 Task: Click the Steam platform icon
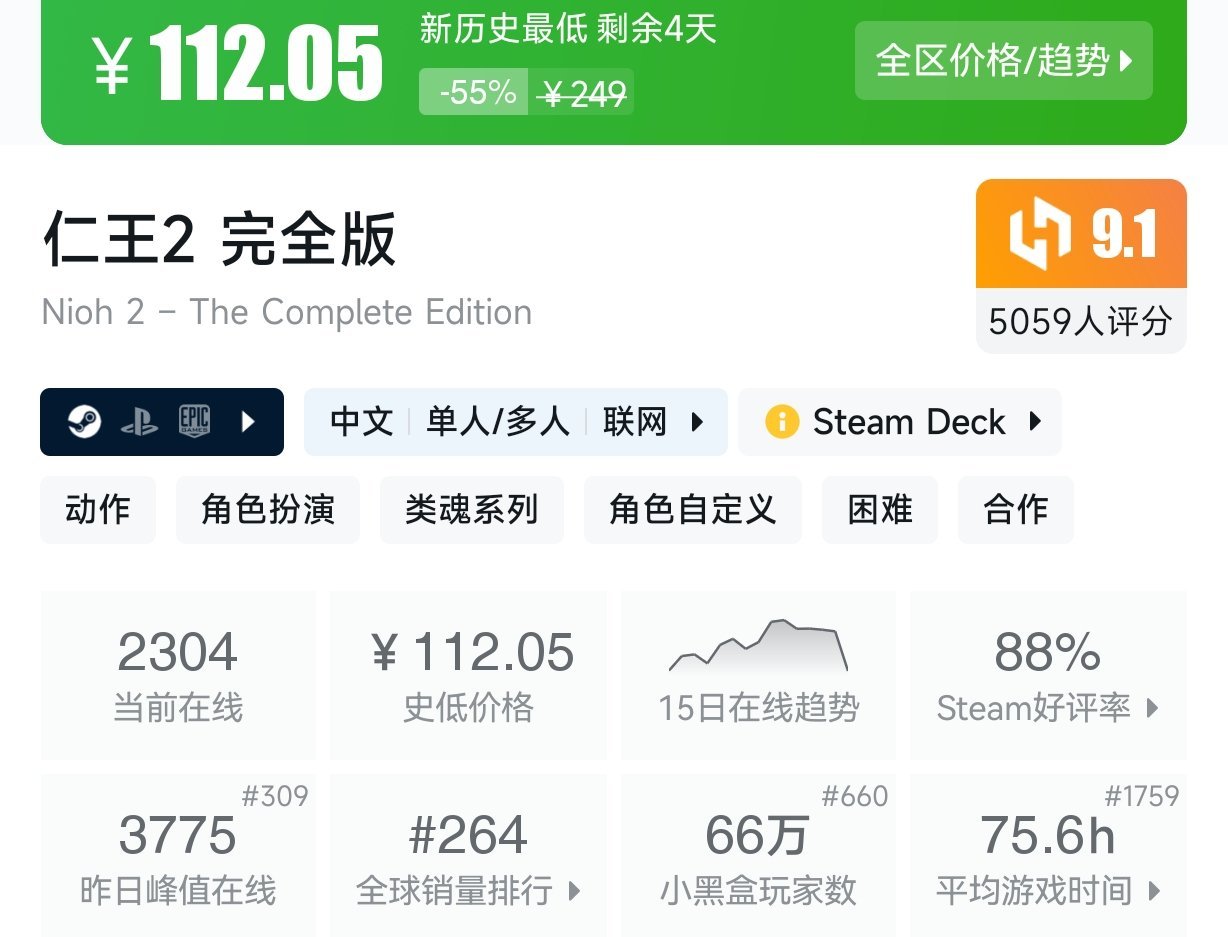pos(84,422)
